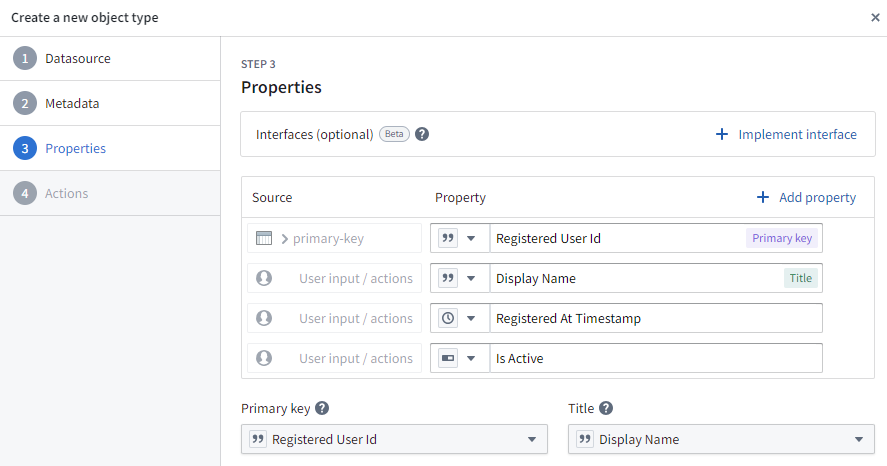The image size is (887, 466).
Task: Open type dropdown for Registered User Id property
Action: point(460,238)
